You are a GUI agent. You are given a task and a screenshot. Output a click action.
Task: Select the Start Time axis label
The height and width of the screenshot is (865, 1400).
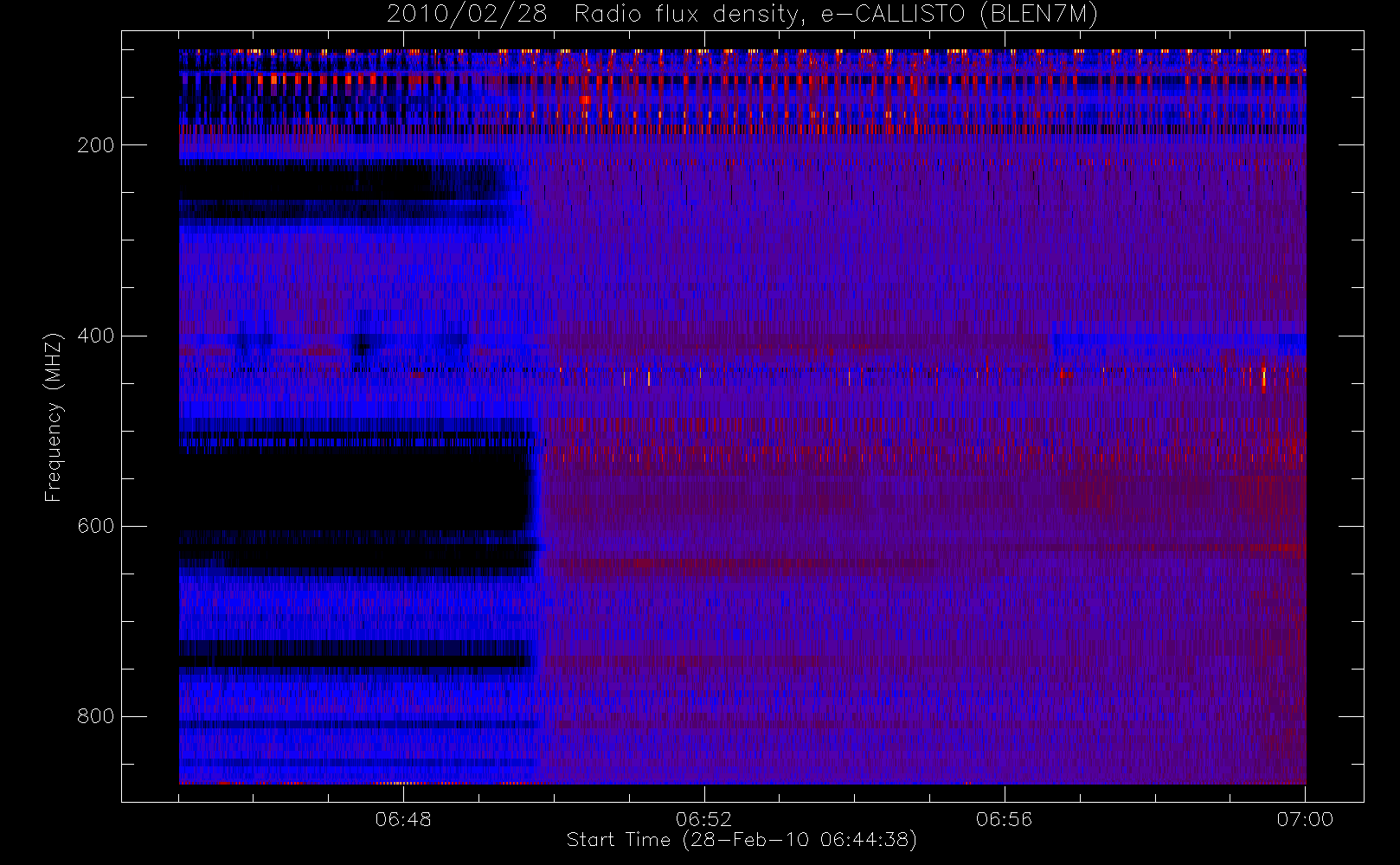742,840
